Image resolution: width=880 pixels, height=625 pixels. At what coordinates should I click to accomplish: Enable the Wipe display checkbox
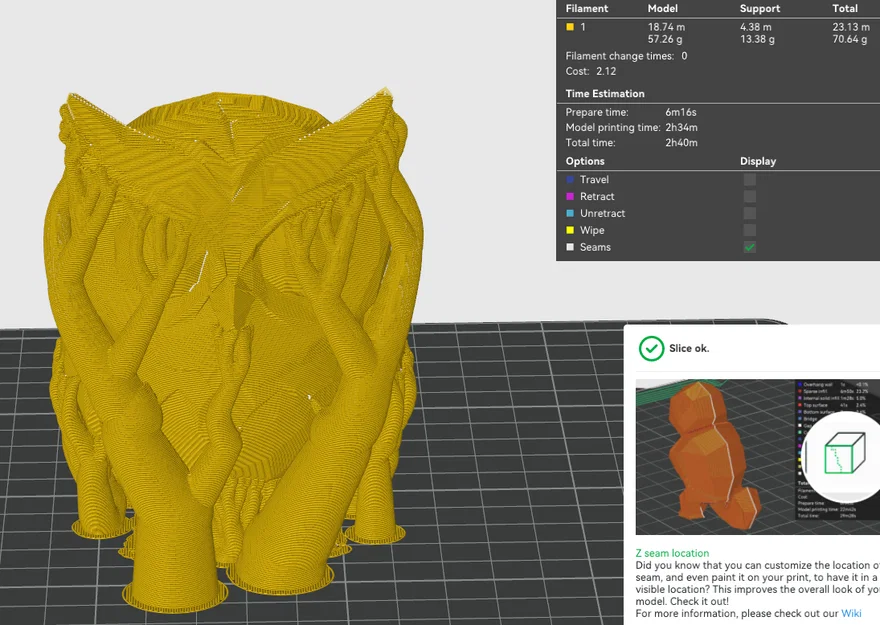pos(749,230)
